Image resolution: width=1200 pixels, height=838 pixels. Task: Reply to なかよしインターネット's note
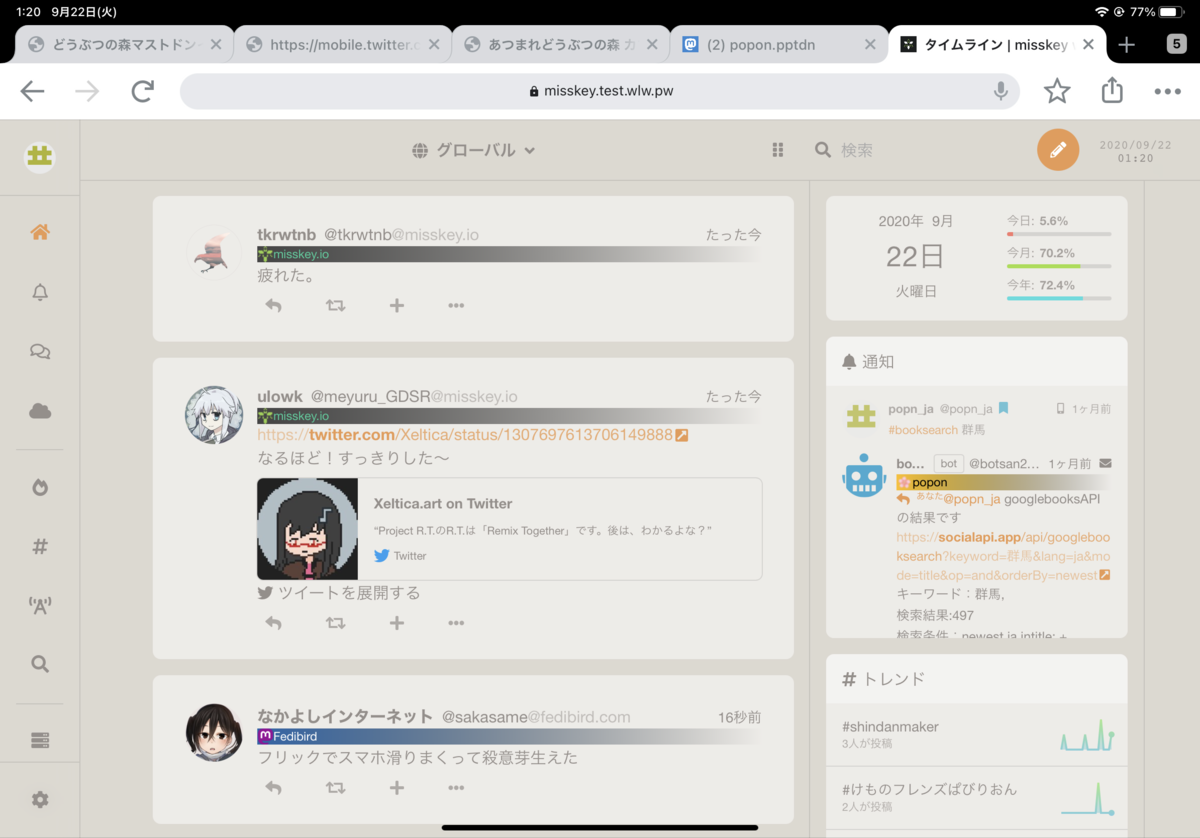[273, 788]
